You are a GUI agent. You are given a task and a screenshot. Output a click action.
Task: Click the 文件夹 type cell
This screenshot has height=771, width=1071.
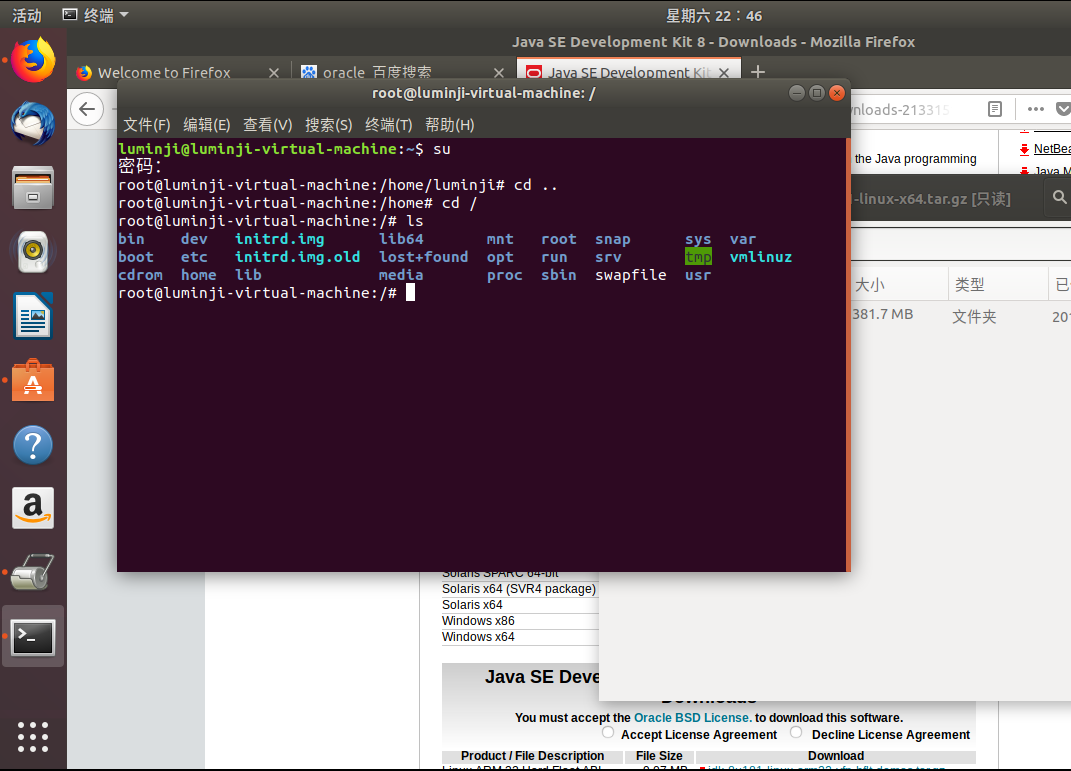click(x=974, y=316)
